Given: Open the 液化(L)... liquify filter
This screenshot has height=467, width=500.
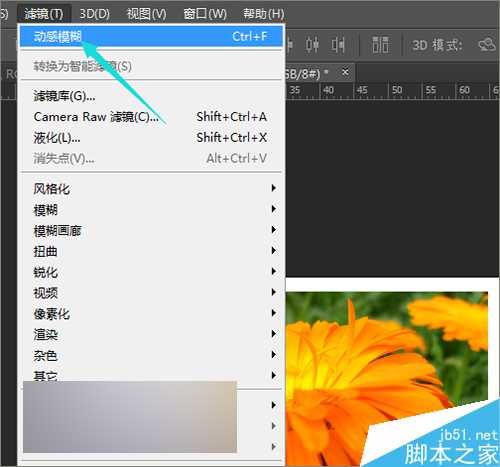Looking at the screenshot, I should click(x=151, y=138).
